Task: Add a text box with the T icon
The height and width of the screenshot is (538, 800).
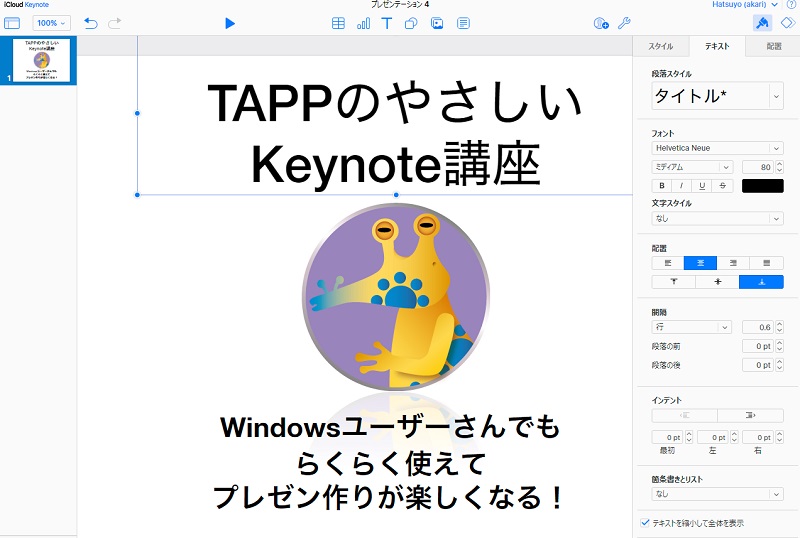Action: click(x=386, y=23)
